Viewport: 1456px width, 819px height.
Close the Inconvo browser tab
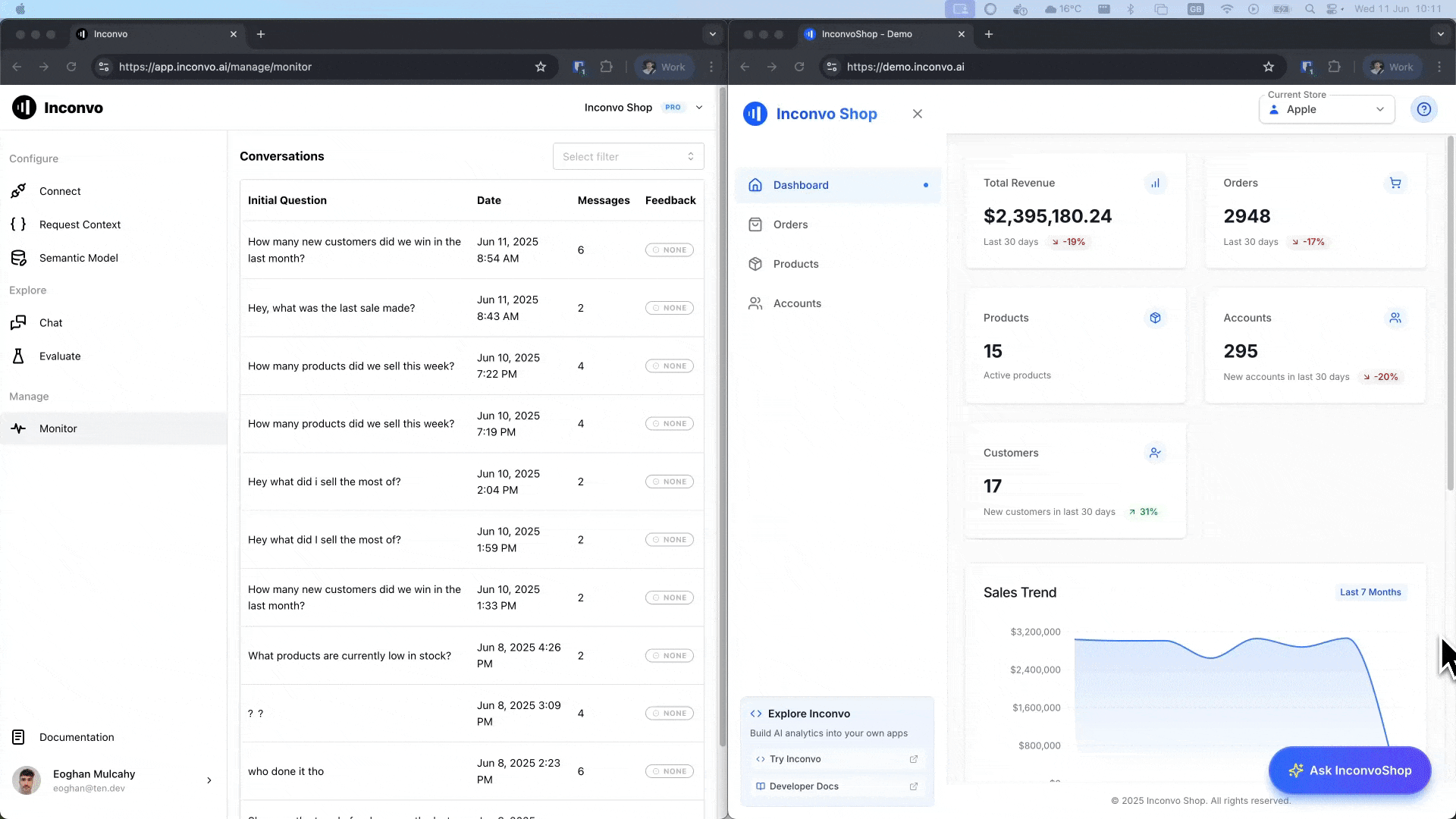pyautogui.click(x=234, y=34)
